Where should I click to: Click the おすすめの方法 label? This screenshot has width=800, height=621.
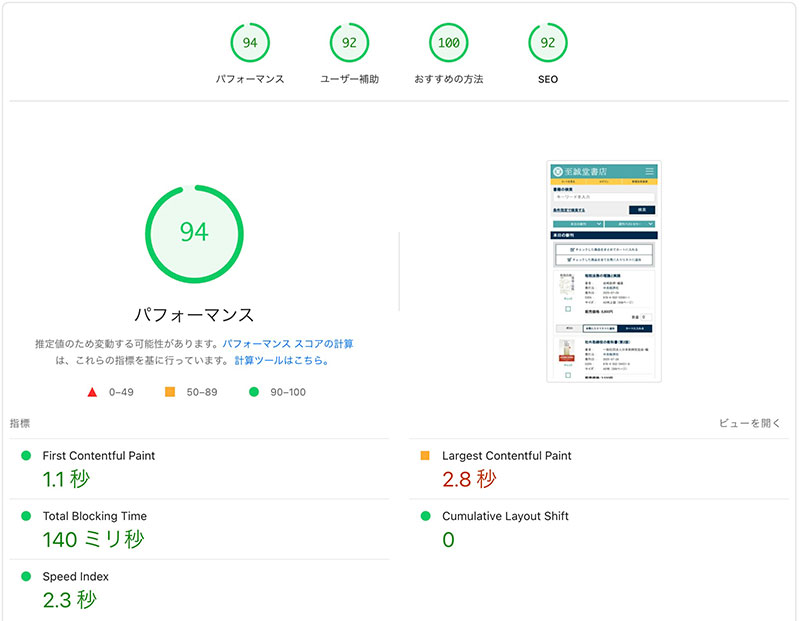pos(448,79)
